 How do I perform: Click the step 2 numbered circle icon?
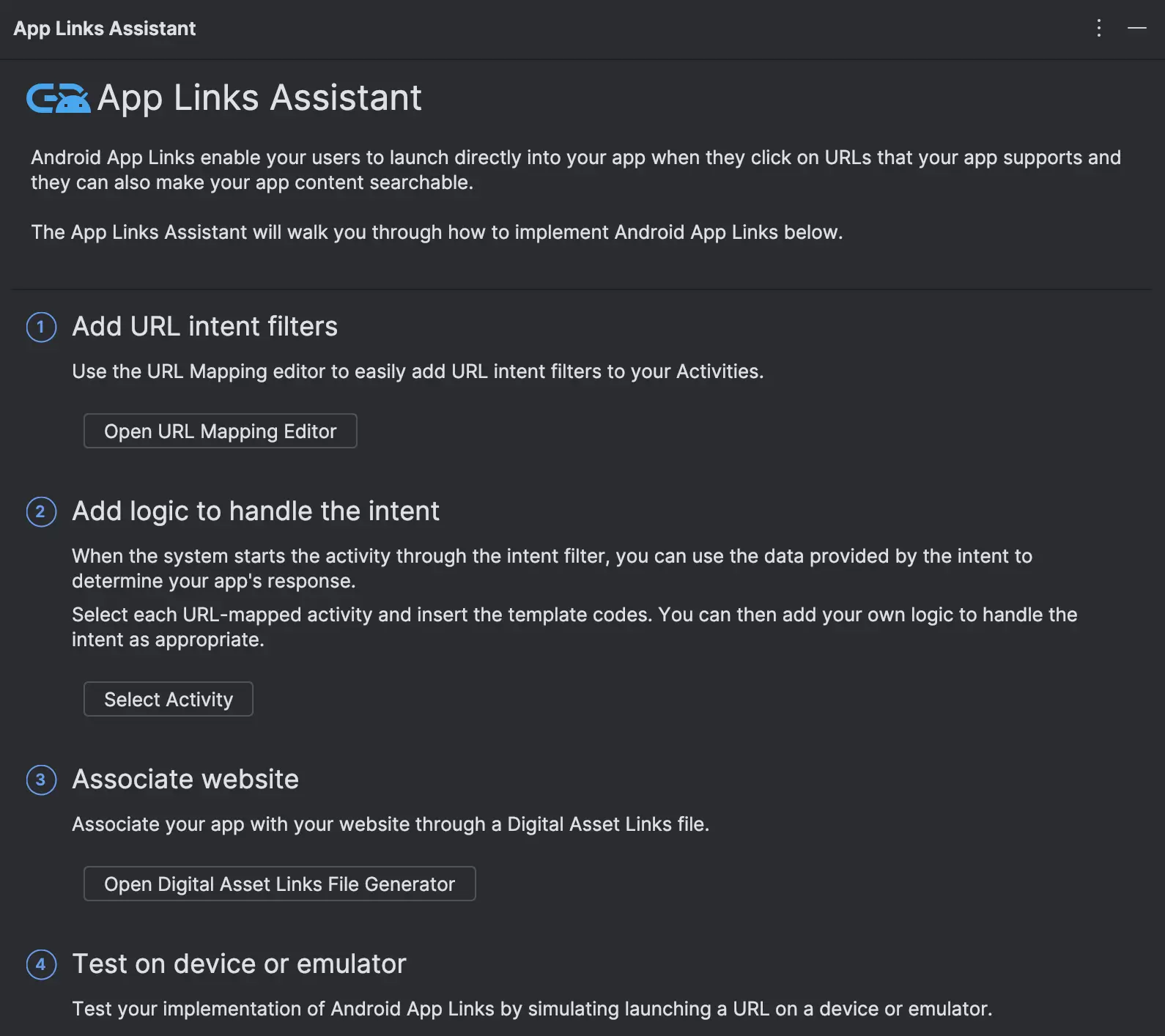point(41,512)
